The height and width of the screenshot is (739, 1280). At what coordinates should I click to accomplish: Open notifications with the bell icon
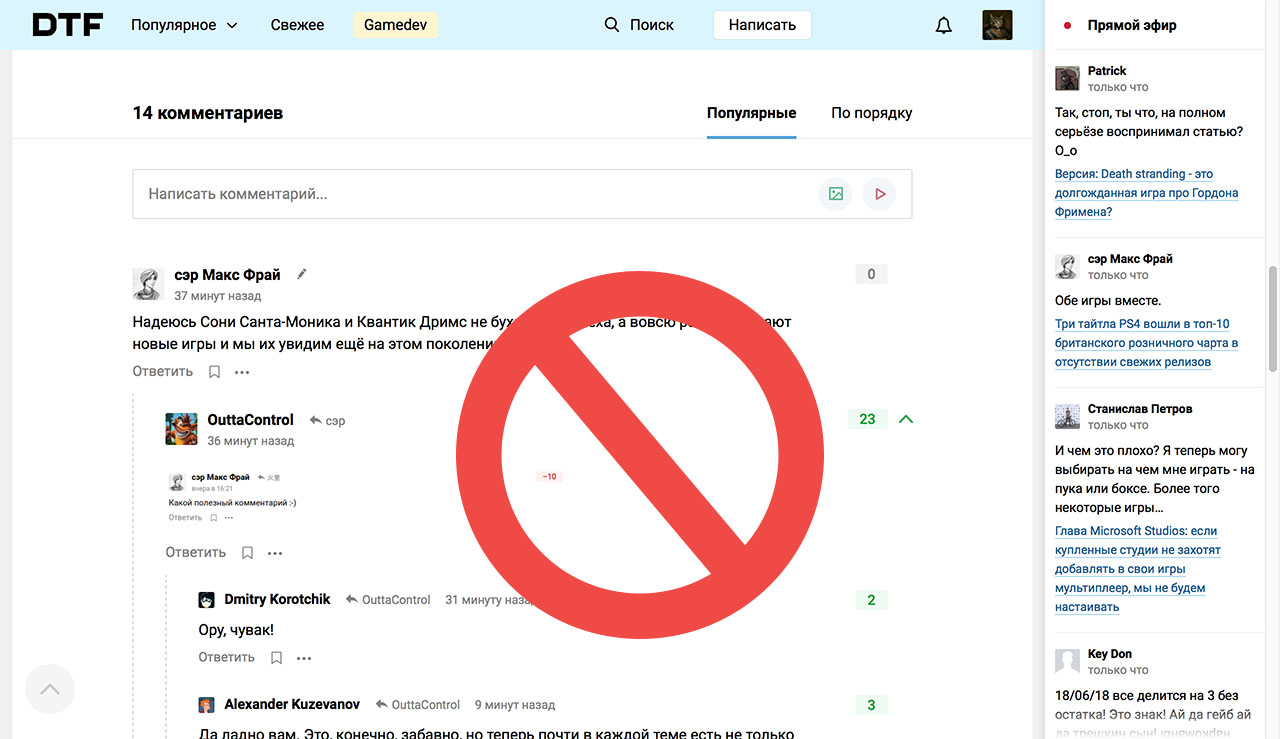click(x=942, y=25)
